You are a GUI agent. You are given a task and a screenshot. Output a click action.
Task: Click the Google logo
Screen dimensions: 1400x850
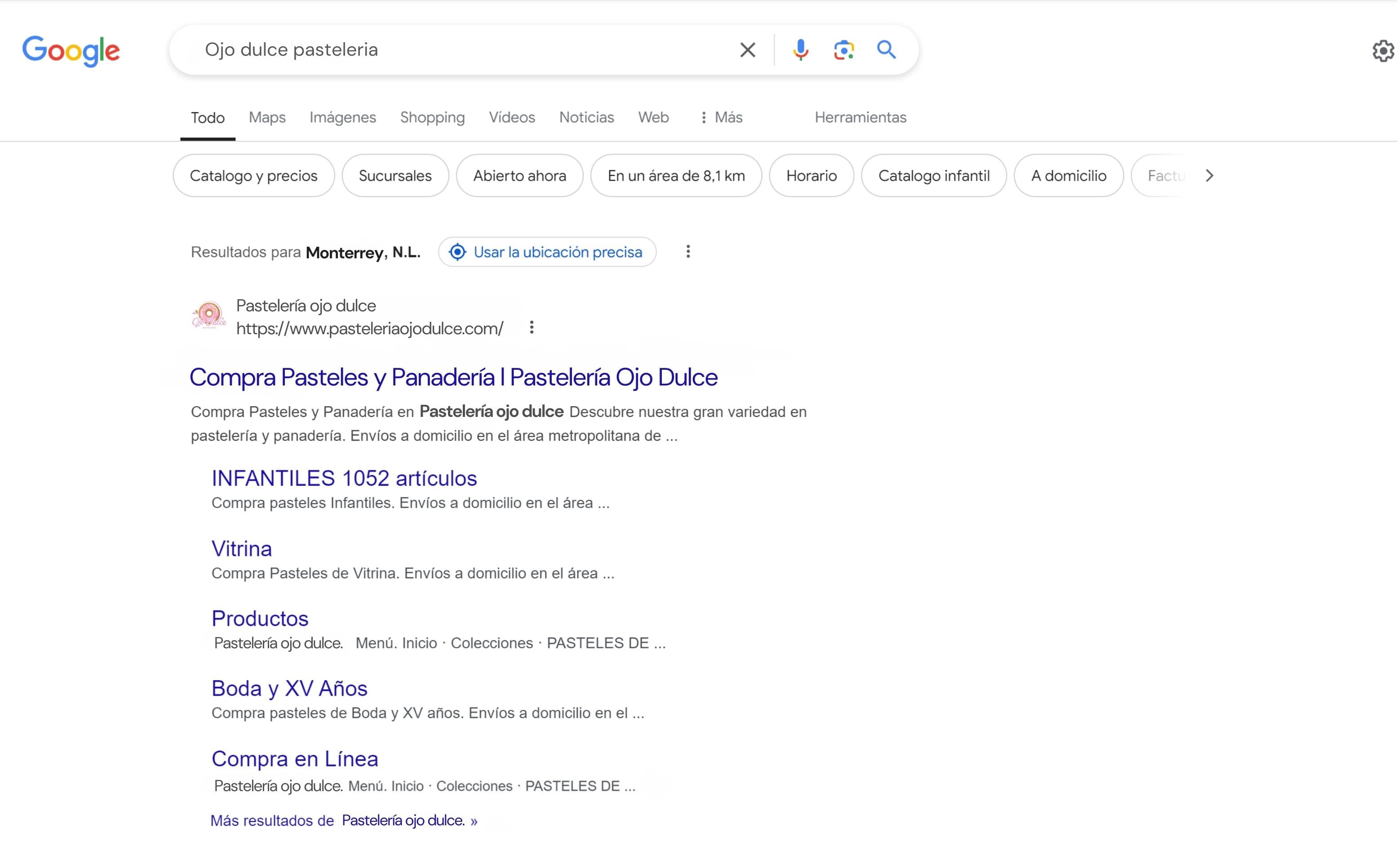[x=71, y=51]
